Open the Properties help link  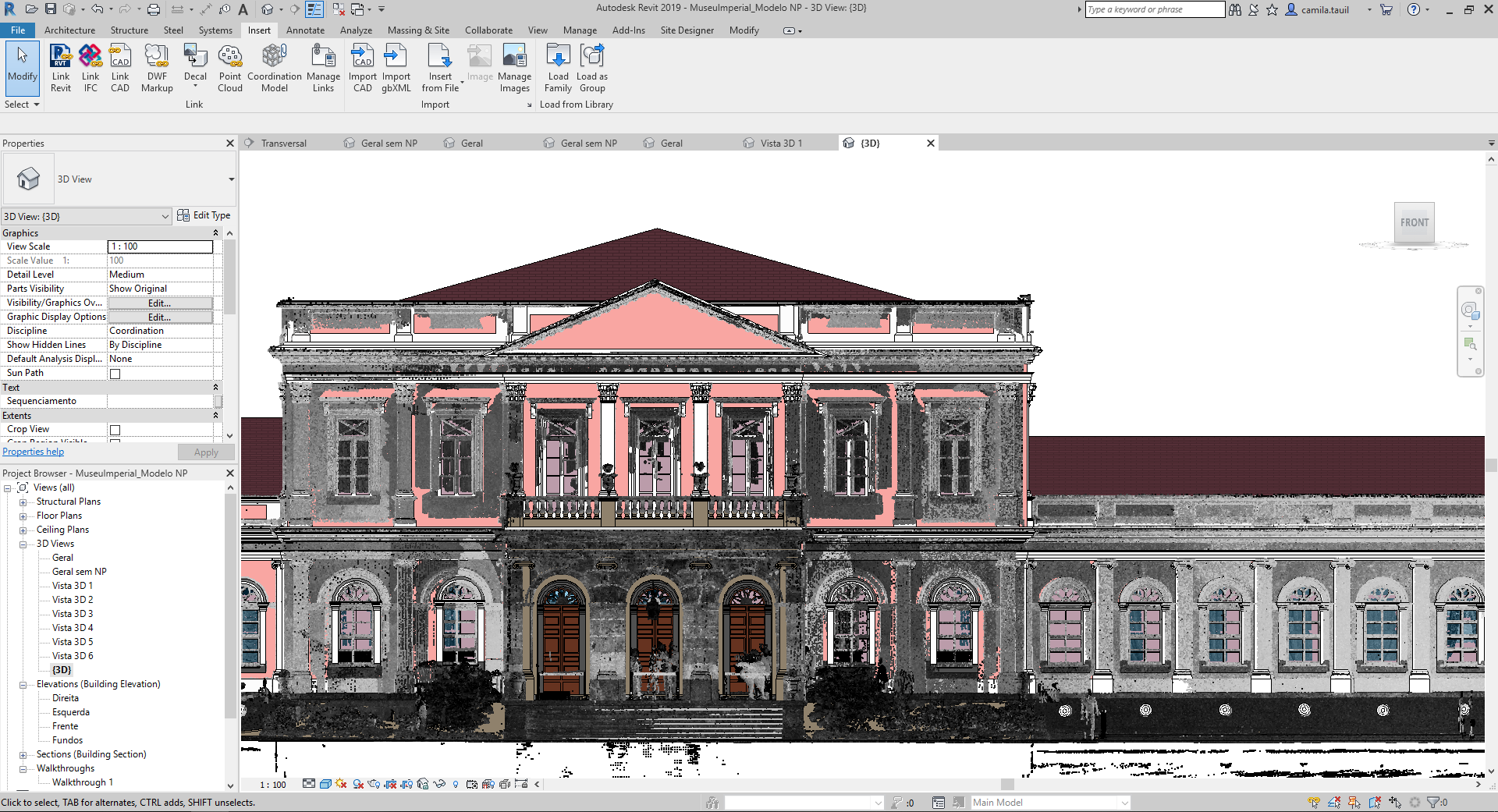coord(34,452)
